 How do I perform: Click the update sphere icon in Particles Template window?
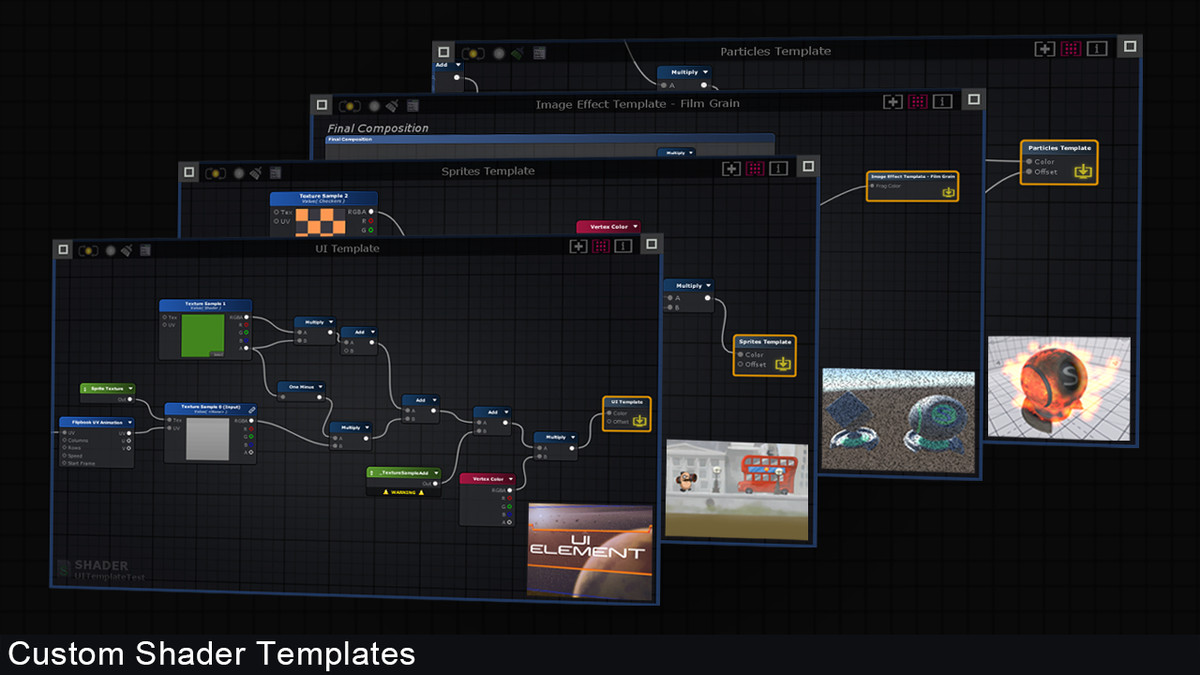tap(498, 53)
